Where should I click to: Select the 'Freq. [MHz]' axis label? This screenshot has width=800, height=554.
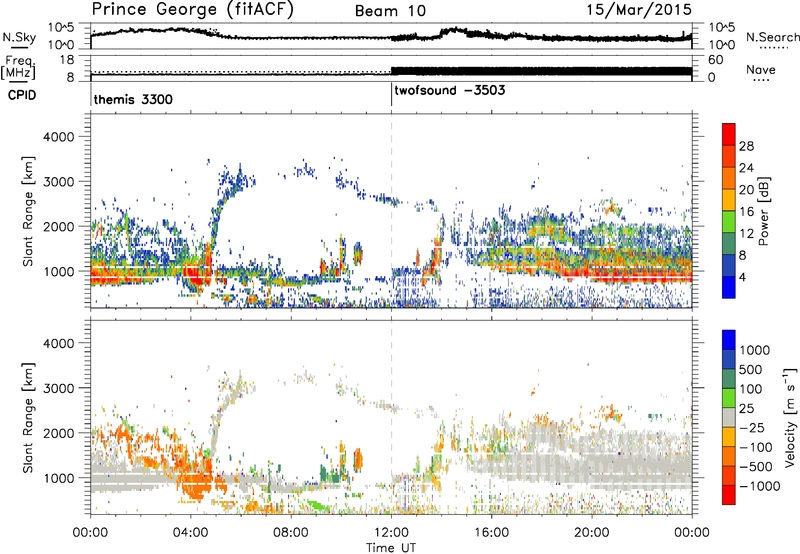[x=18, y=68]
